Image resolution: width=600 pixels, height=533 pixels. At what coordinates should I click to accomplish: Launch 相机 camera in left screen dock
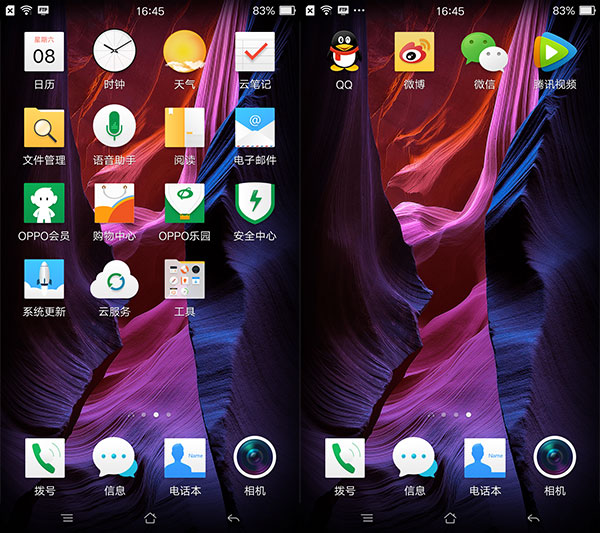pos(255,457)
